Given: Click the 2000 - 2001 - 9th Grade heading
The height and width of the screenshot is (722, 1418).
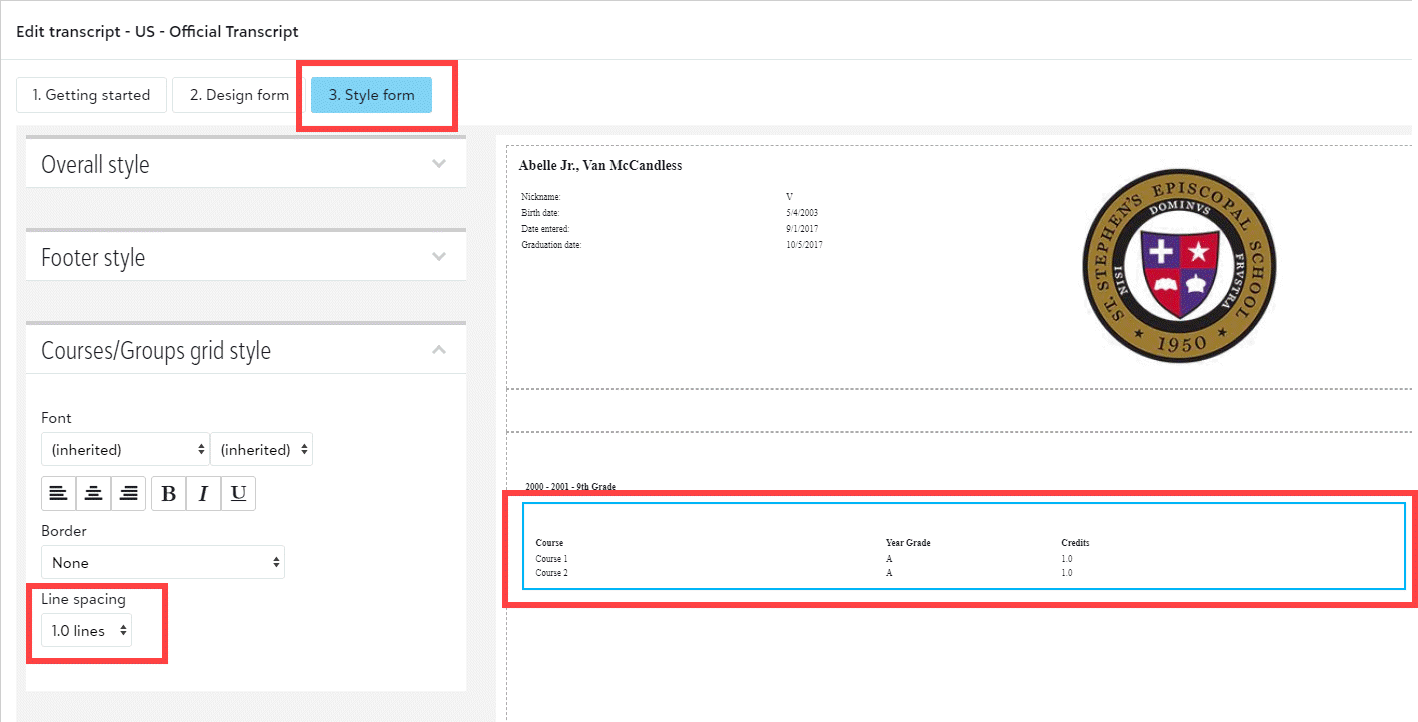Looking at the screenshot, I should [571, 487].
